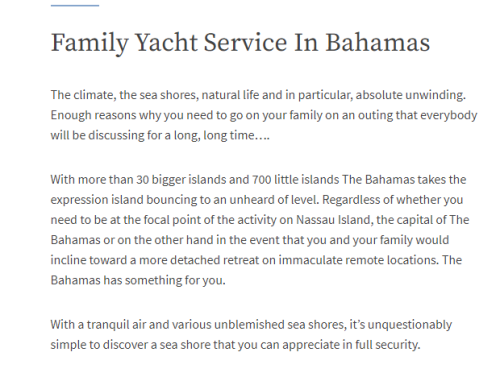Click the 'Family Yacht Service In Bahamas' heading

(240, 43)
